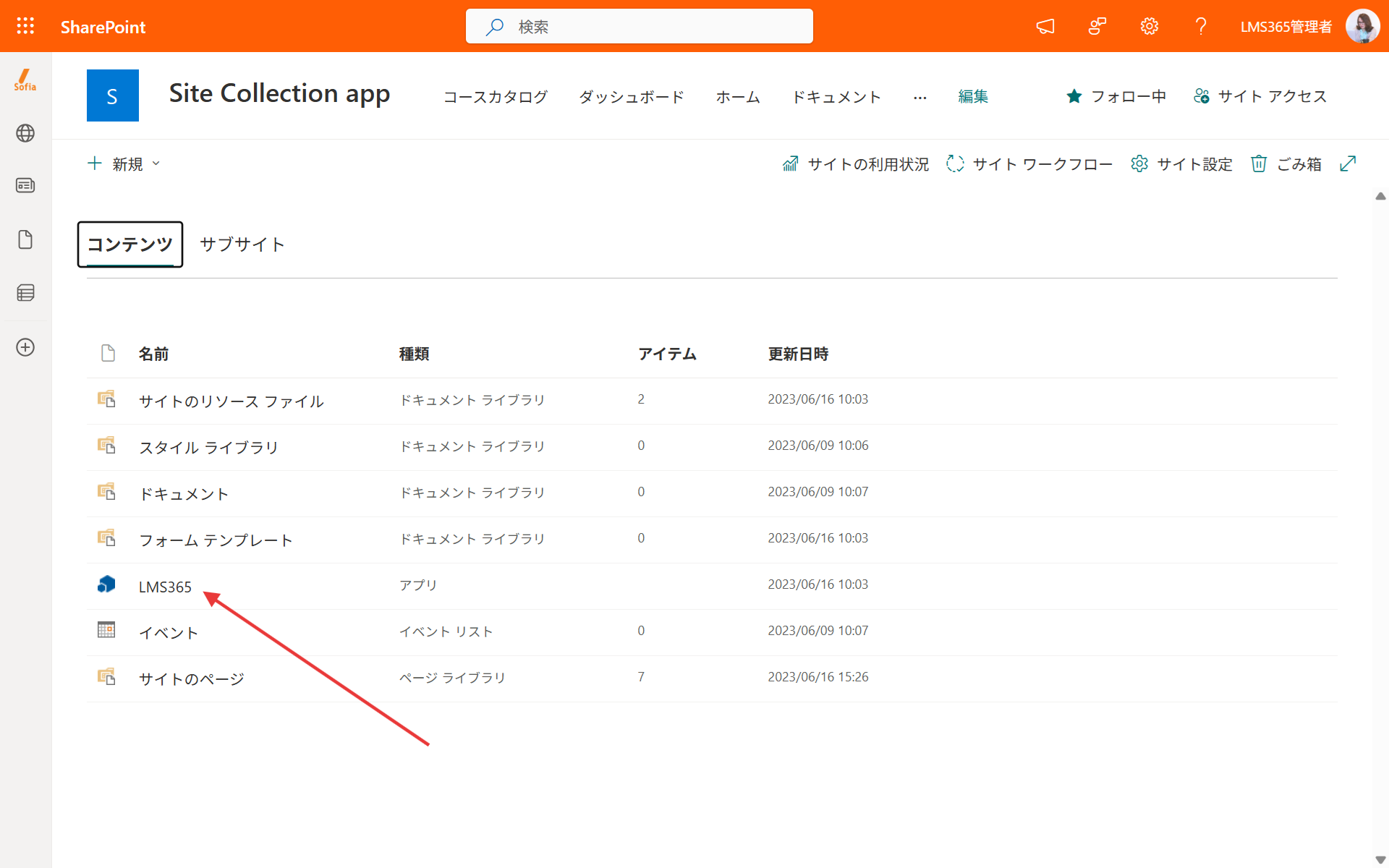The image size is (1389, 868).
Task: Click the star icon next to フォロー中
Action: (1074, 96)
